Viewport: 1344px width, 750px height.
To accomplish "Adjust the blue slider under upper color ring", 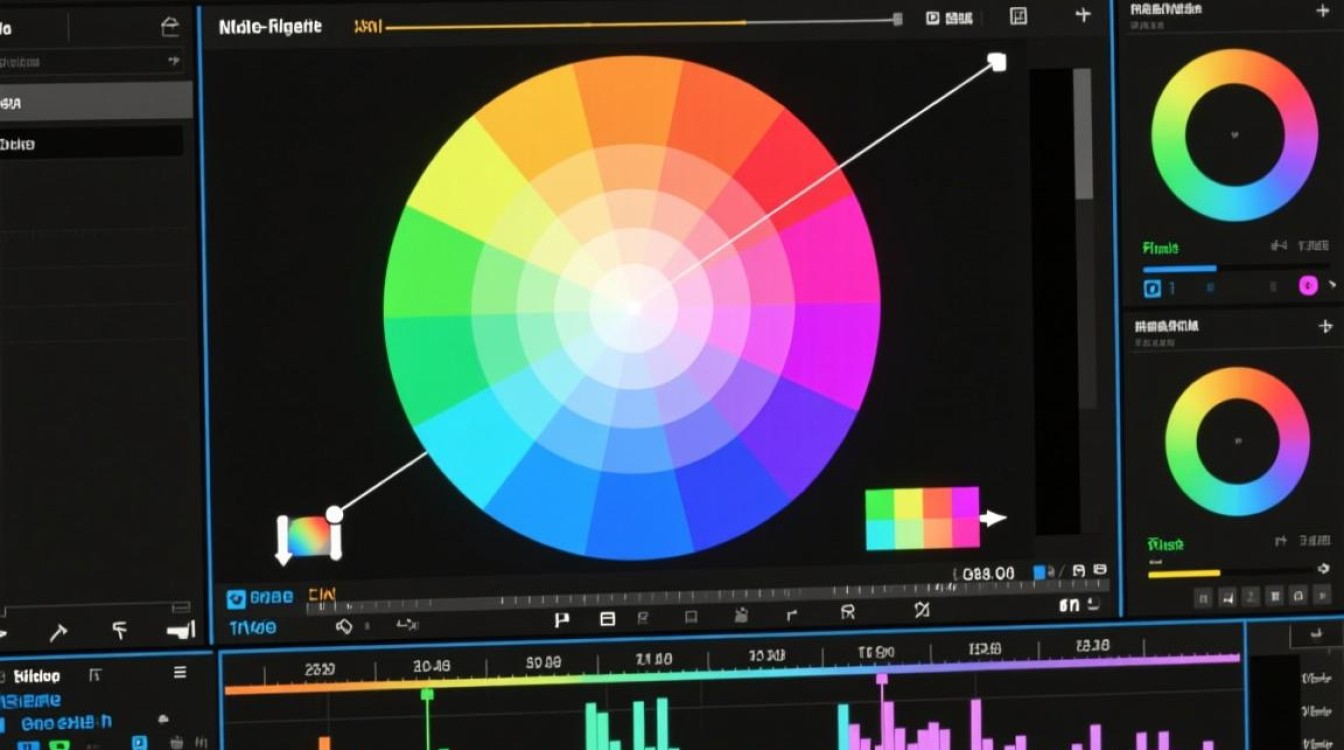I will coord(1235,268).
